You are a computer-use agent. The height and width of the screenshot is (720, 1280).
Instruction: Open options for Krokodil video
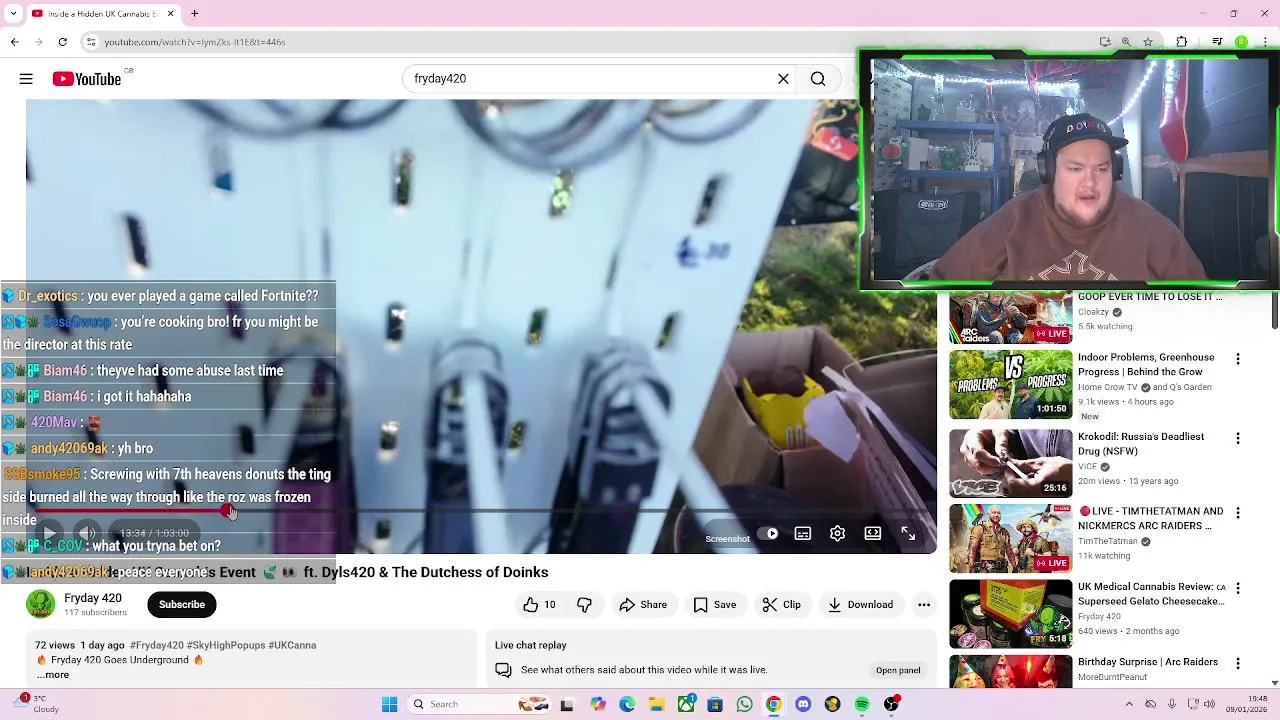(1238, 438)
